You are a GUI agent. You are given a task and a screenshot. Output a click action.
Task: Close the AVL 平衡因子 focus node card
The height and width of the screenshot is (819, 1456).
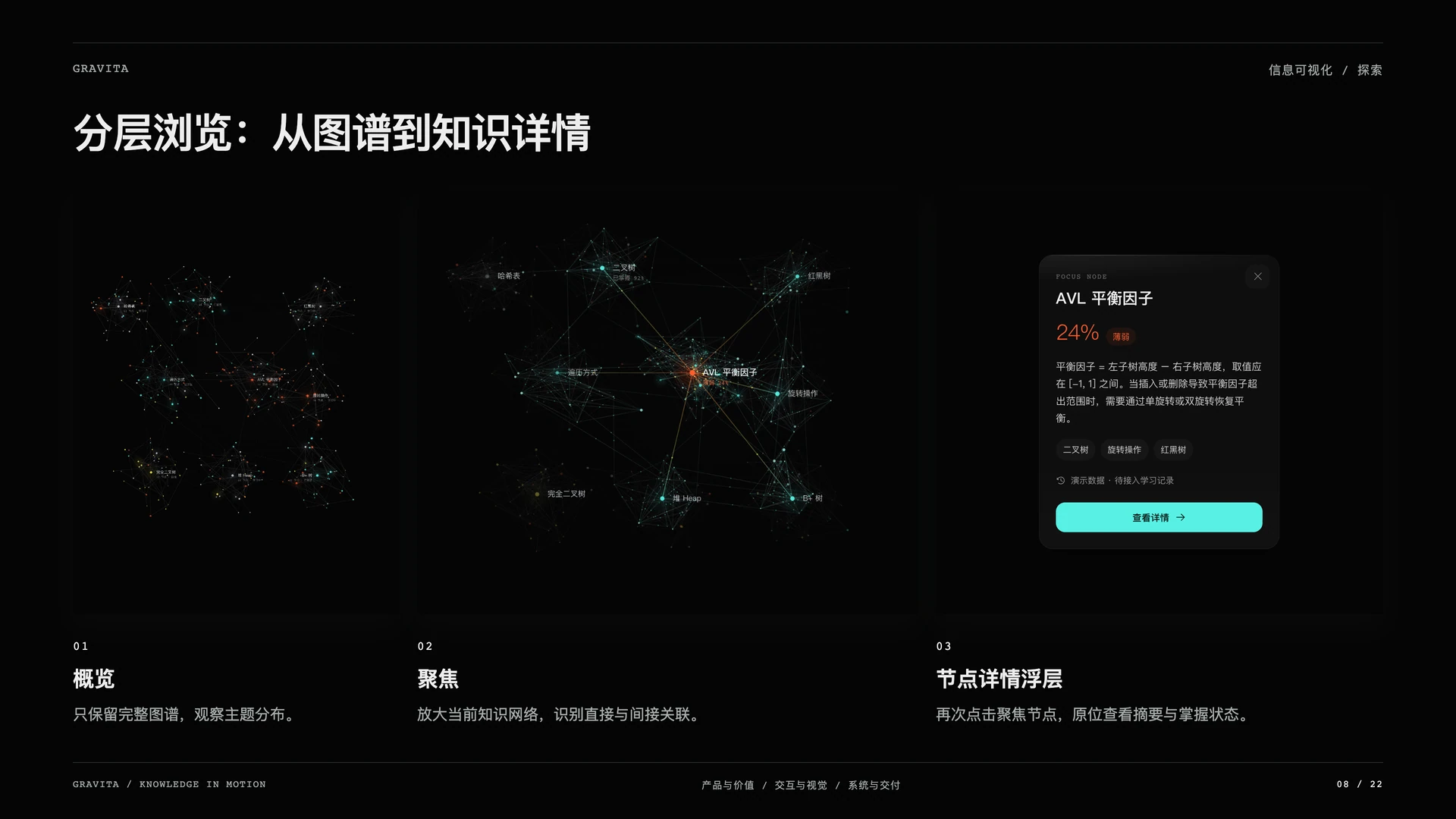(1257, 277)
